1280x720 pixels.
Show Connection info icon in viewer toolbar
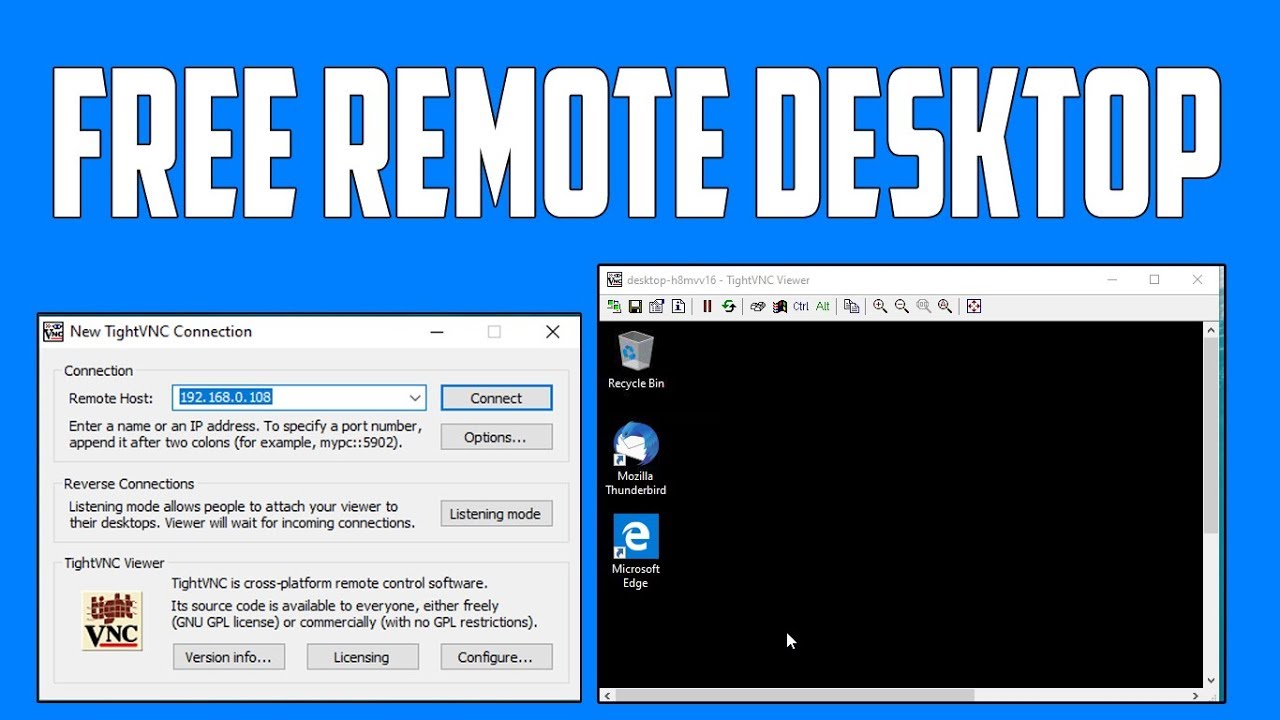coord(678,306)
